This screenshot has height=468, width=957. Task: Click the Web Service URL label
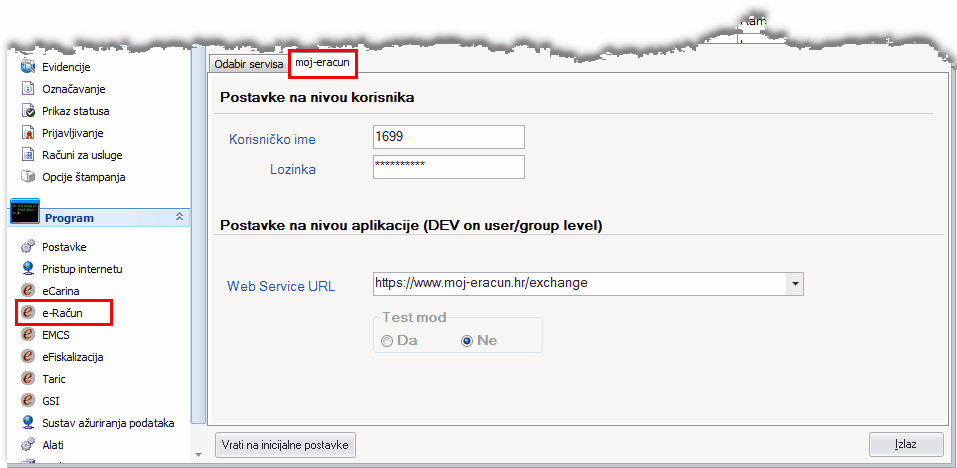[x=281, y=286]
